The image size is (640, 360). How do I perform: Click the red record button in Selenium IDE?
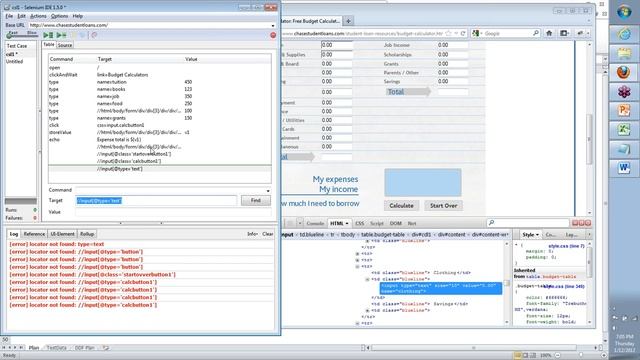[273, 36]
